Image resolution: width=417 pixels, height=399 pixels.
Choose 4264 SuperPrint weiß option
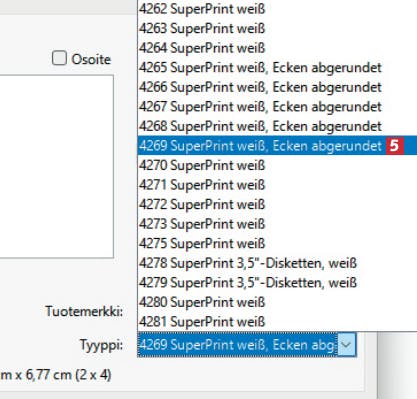point(277,48)
